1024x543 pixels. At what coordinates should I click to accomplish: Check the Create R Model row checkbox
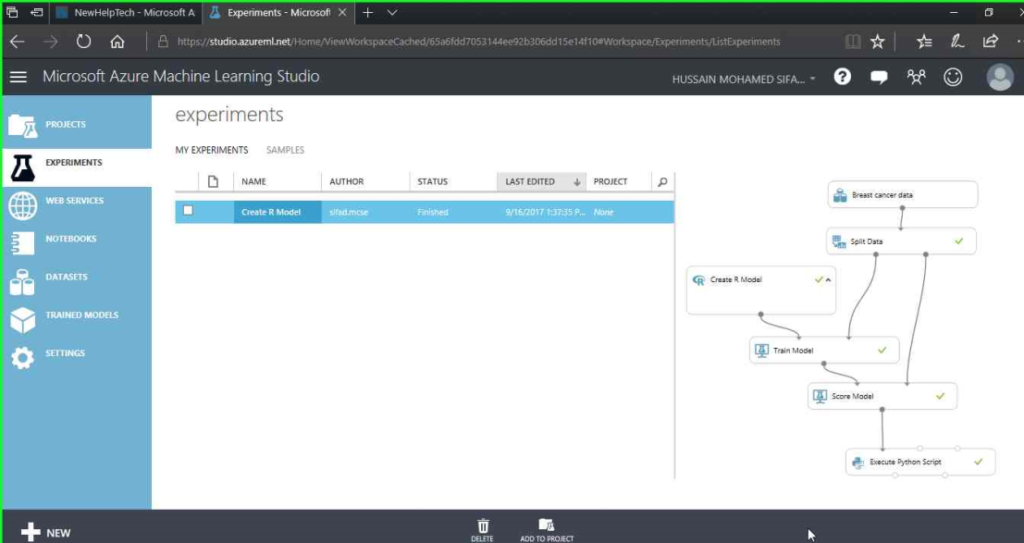[188, 210]
